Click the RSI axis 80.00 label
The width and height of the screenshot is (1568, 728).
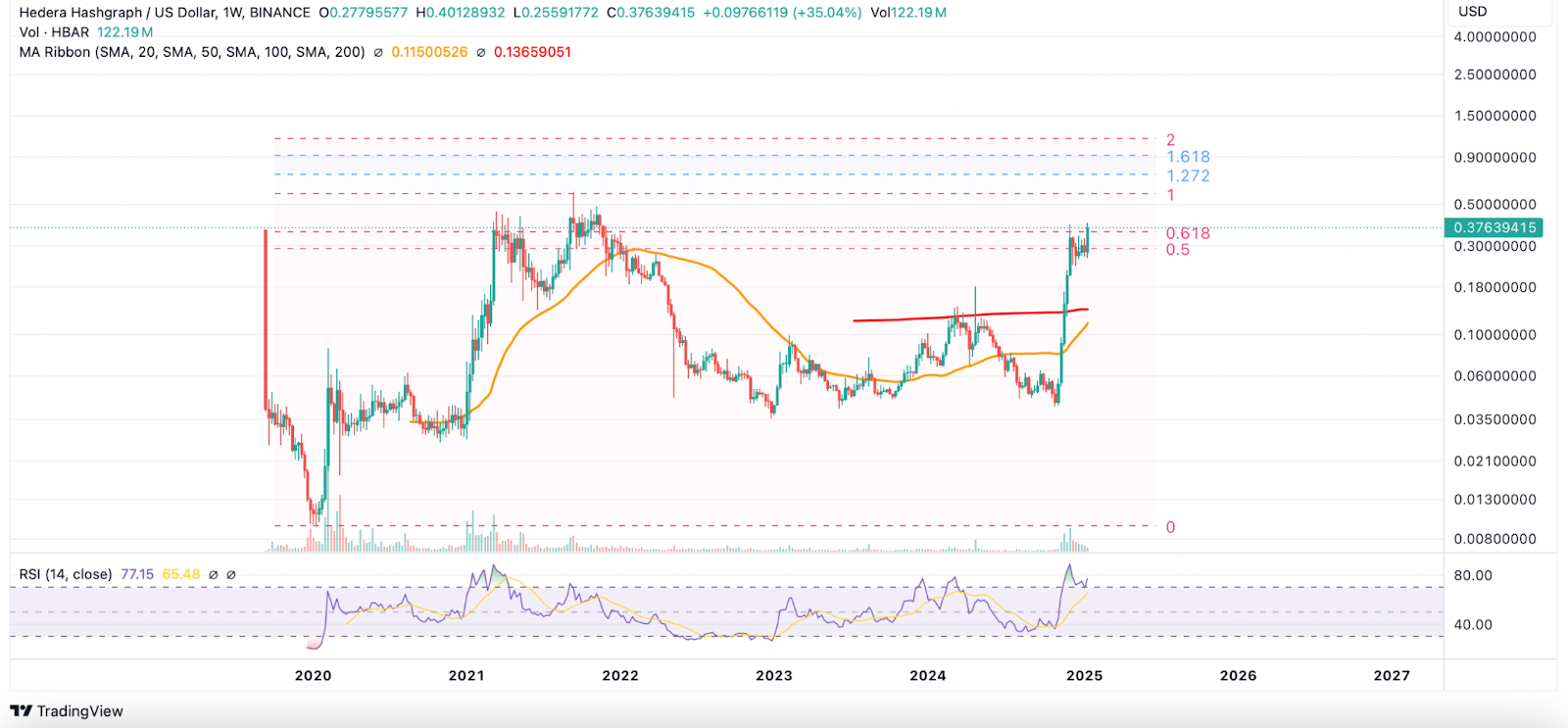click(1473, 575)
